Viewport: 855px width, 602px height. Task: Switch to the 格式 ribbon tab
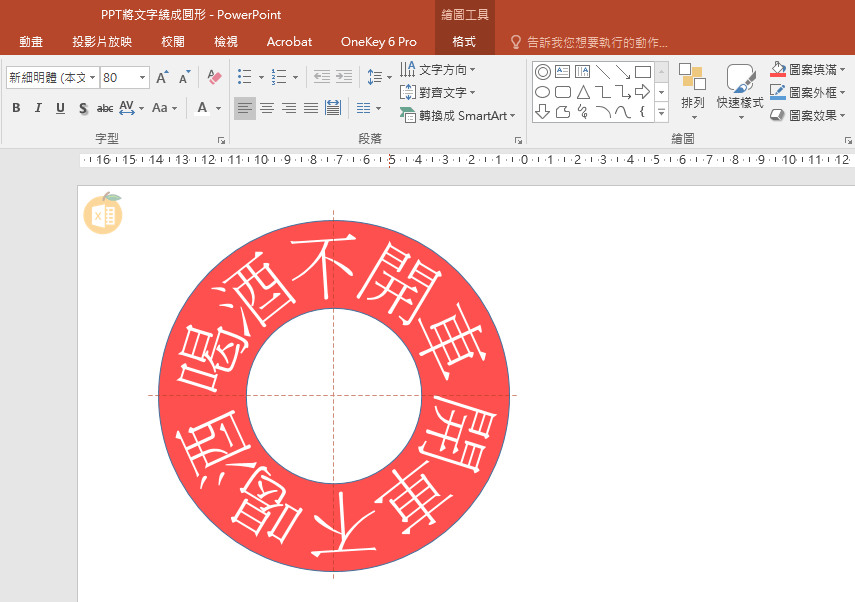[464, 42]
